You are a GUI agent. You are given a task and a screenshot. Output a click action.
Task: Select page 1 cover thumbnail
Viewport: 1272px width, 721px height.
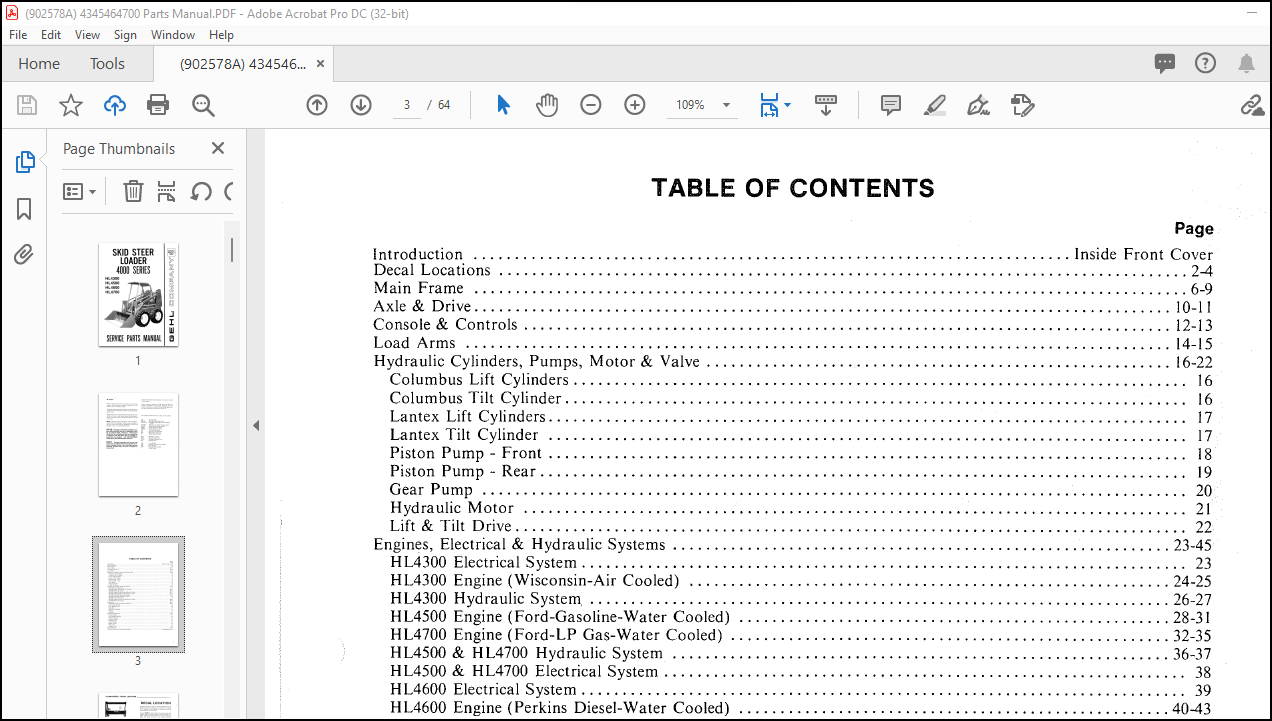138,295
